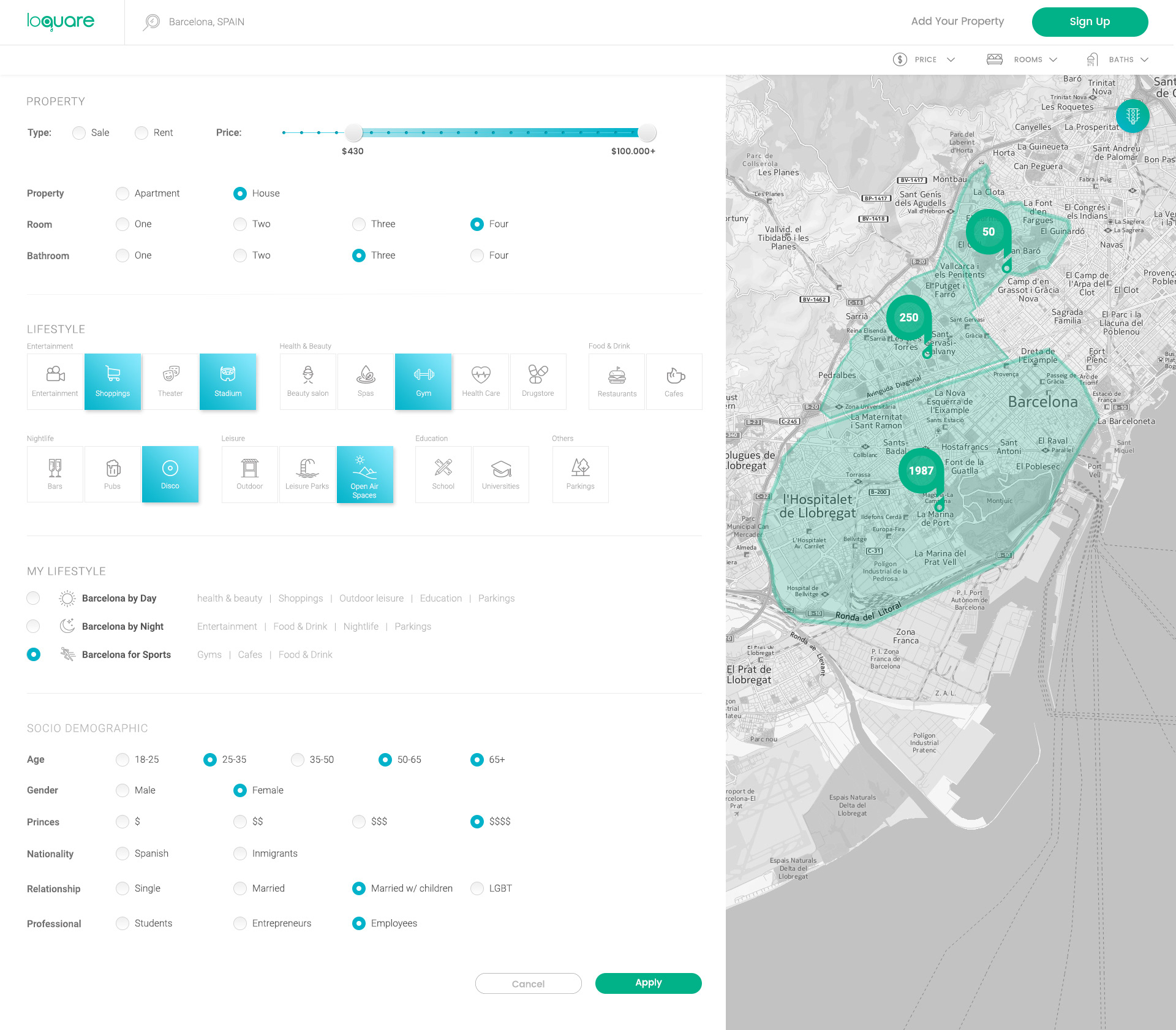Select Barcelona by Night lifestyle
Image resolution: width=1176 pixels, height=1030 pixels.
[x=34, y=626]
